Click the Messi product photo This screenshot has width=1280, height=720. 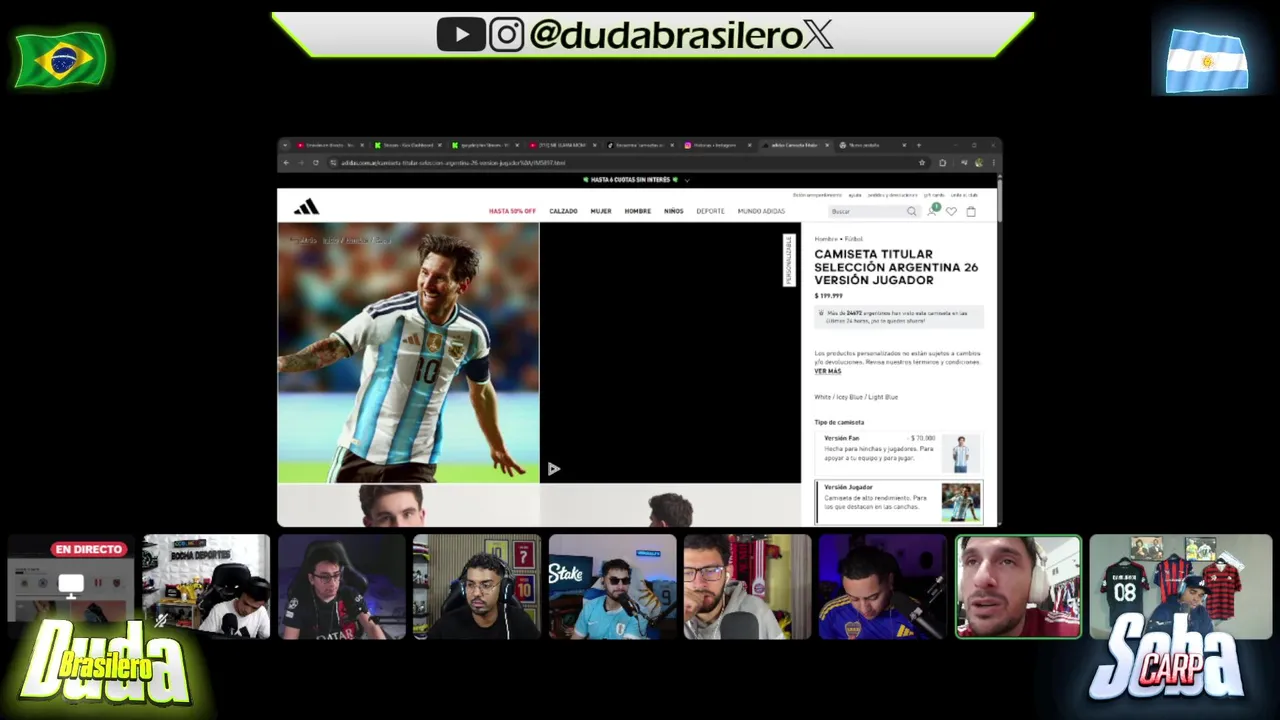click(x=408, y=353)
